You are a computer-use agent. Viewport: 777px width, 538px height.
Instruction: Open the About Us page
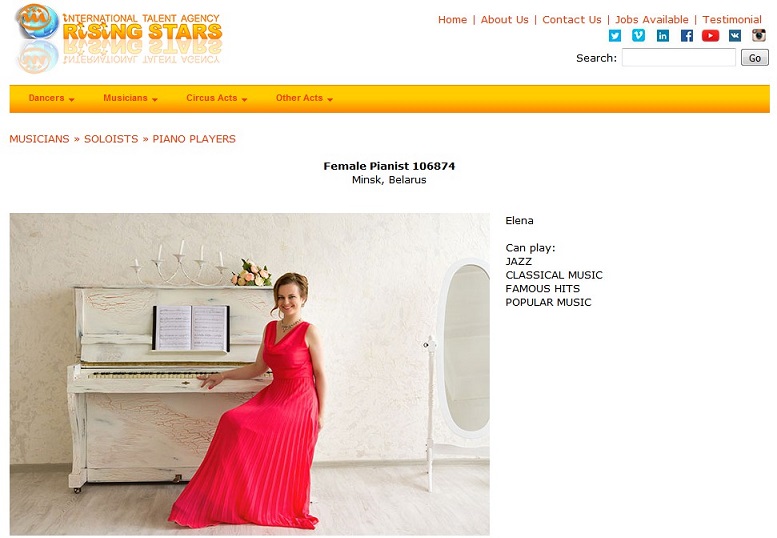tap(504, 20)
